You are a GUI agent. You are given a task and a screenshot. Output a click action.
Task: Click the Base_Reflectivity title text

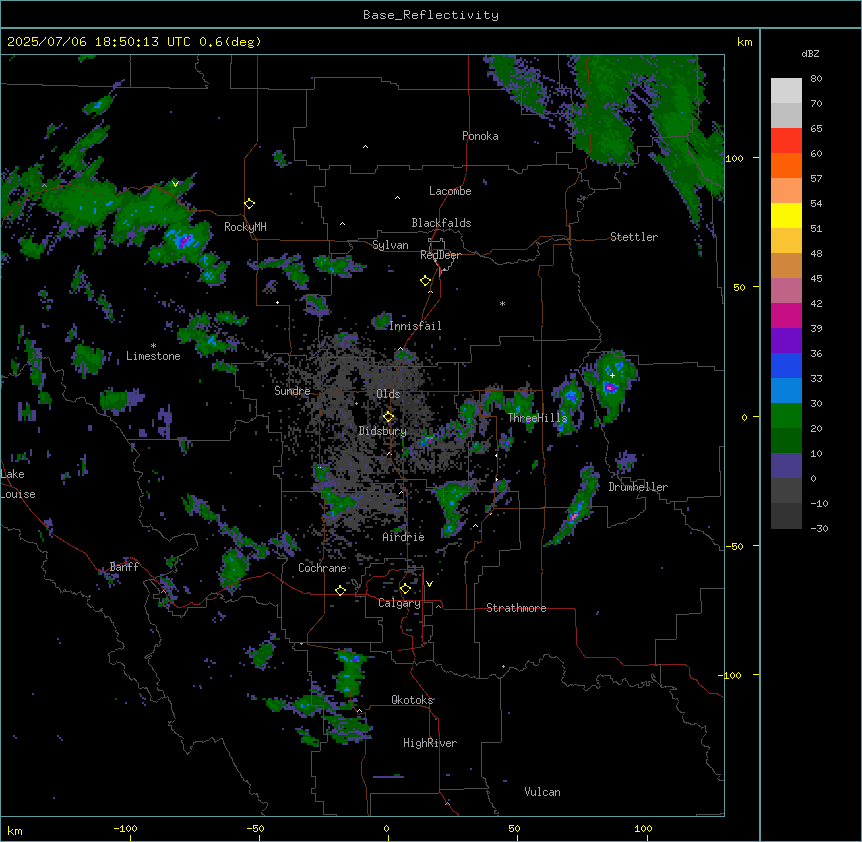coord(431,15)
